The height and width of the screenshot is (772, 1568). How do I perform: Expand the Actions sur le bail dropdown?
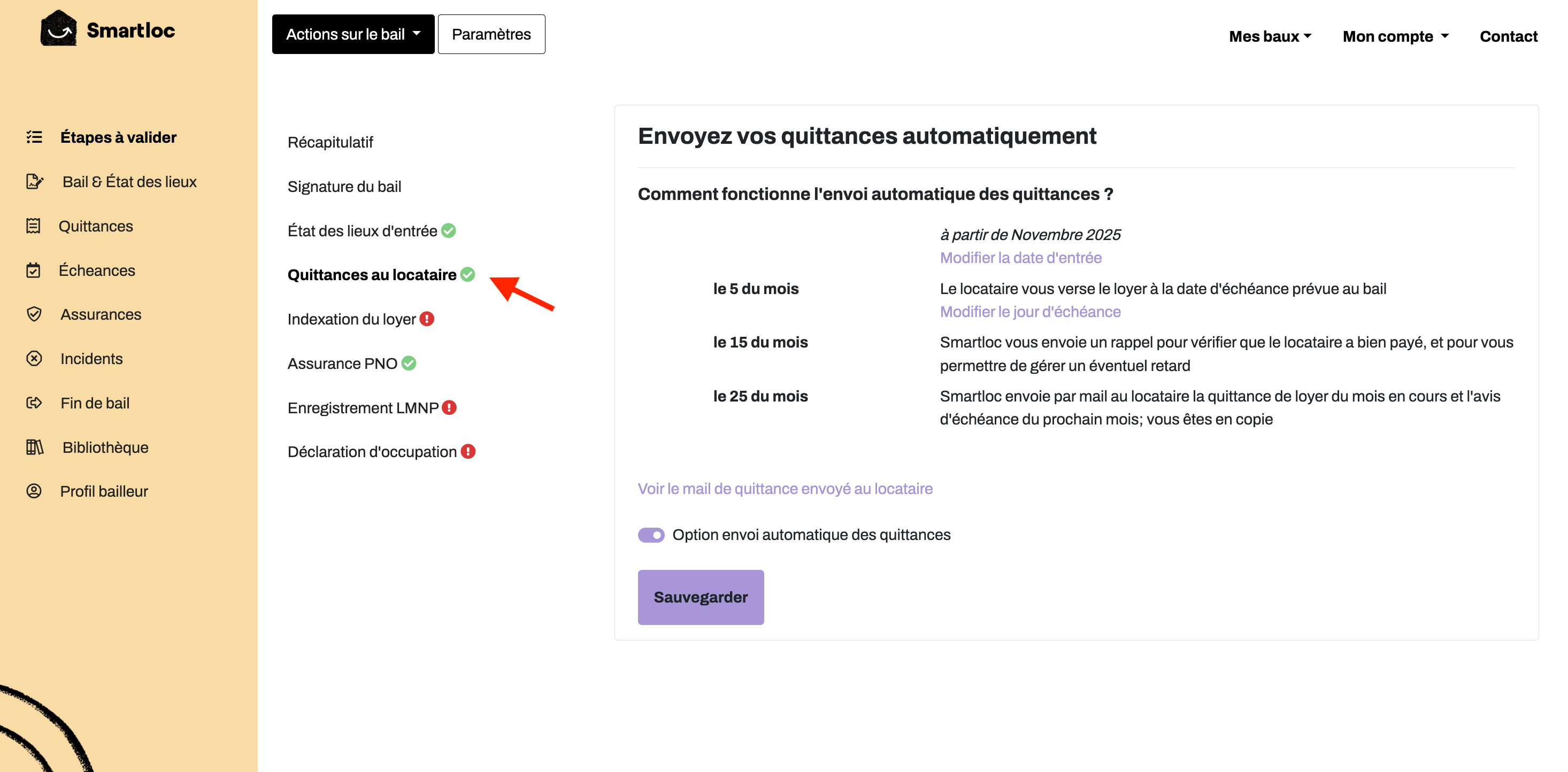tap(353, 34)
